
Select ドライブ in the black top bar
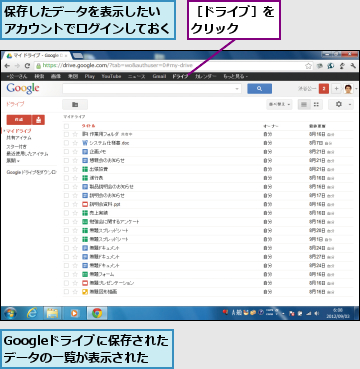(180, 76)
